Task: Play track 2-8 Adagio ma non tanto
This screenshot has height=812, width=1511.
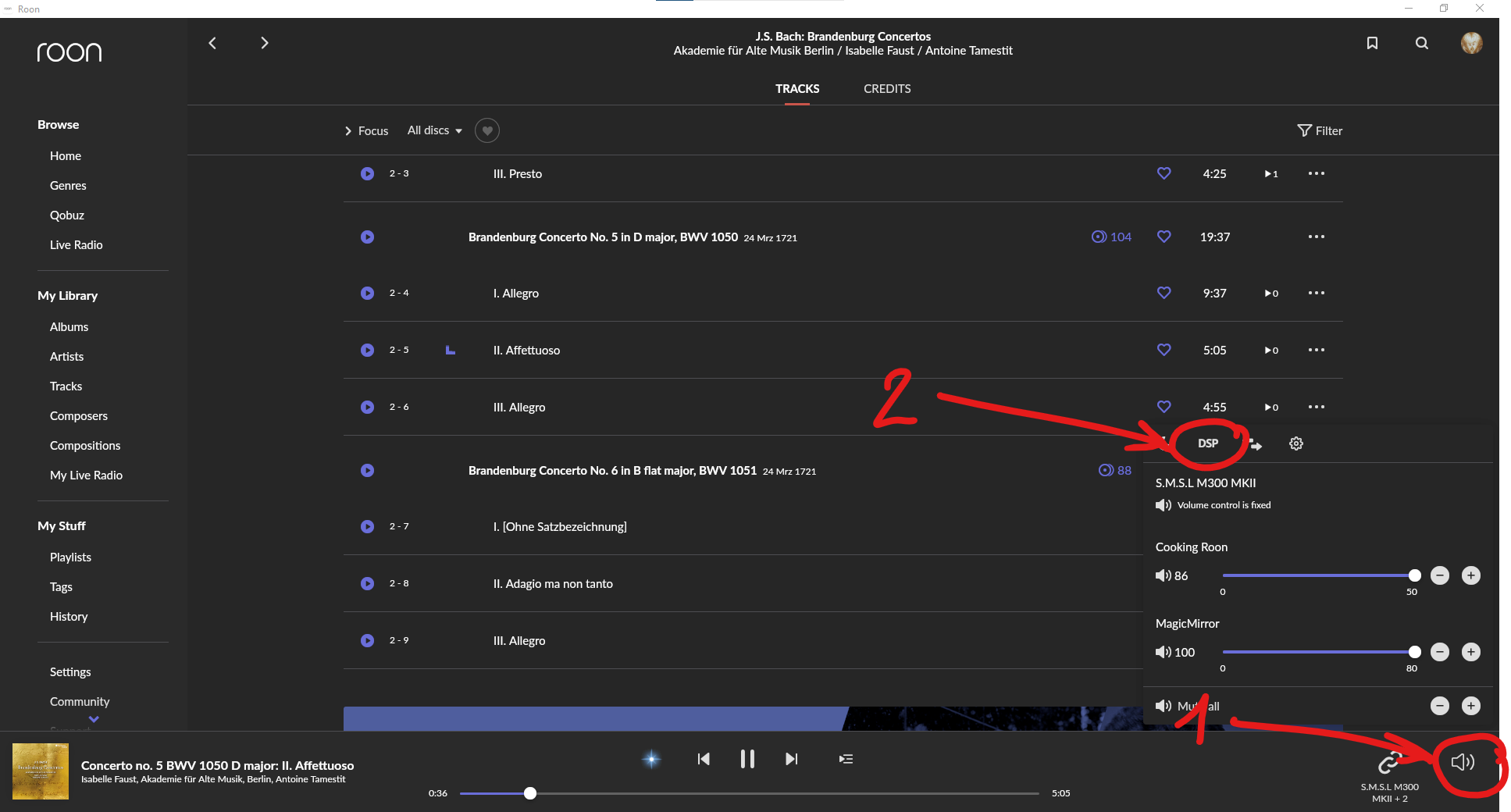Action: point(367,583)
